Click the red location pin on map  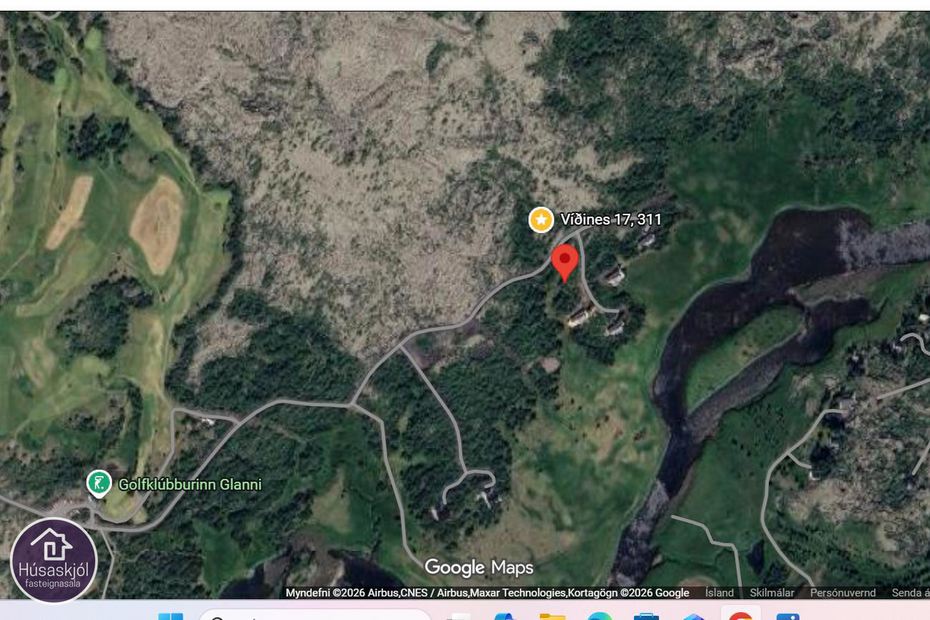tap(565, 262)
